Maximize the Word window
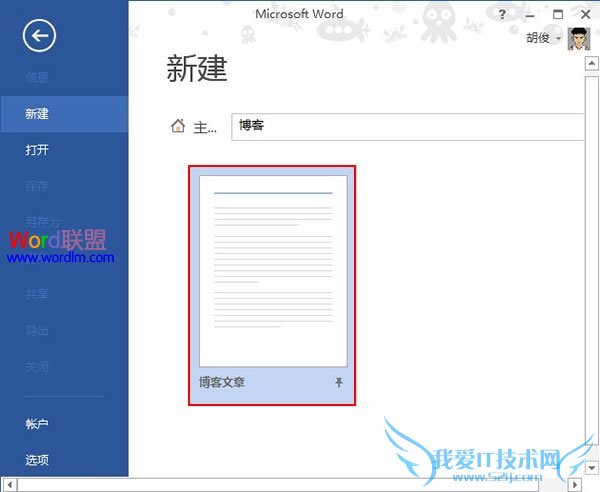The image size is (600, 492). [x=558, y=15]
